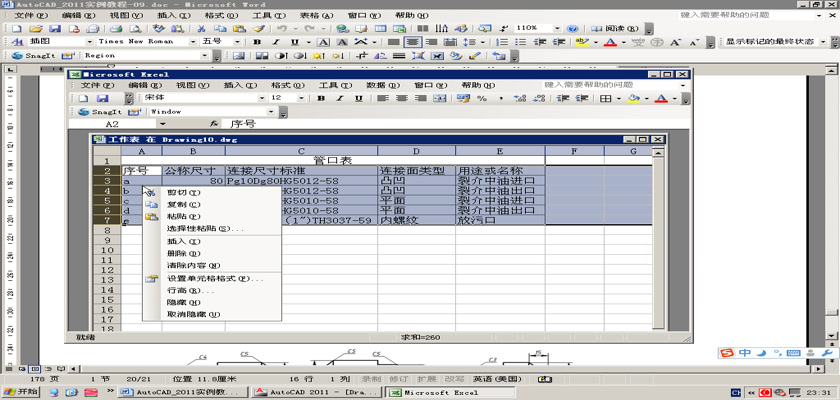Open the Word font size dropdown 五号
Screen dimensions: 840x400
237,42
